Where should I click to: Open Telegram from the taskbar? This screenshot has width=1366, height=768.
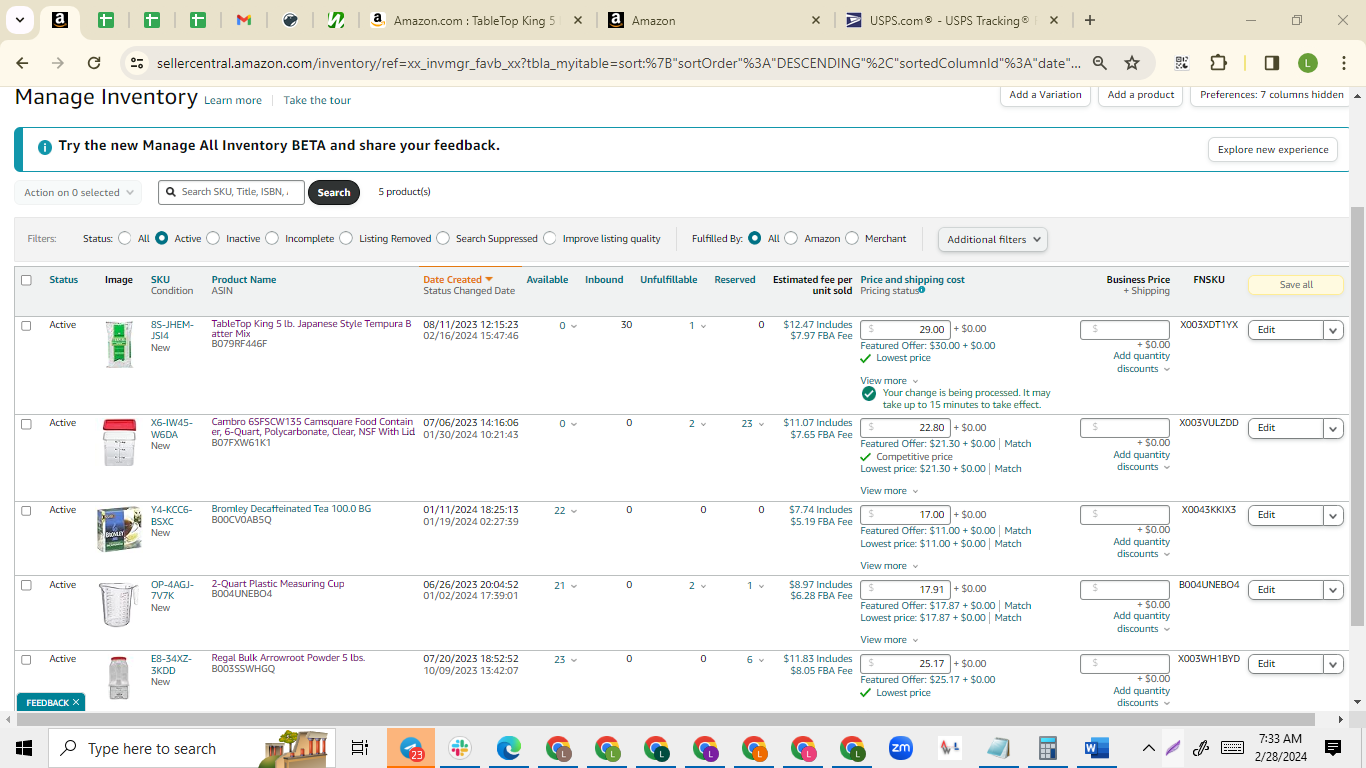click(411, 748)
